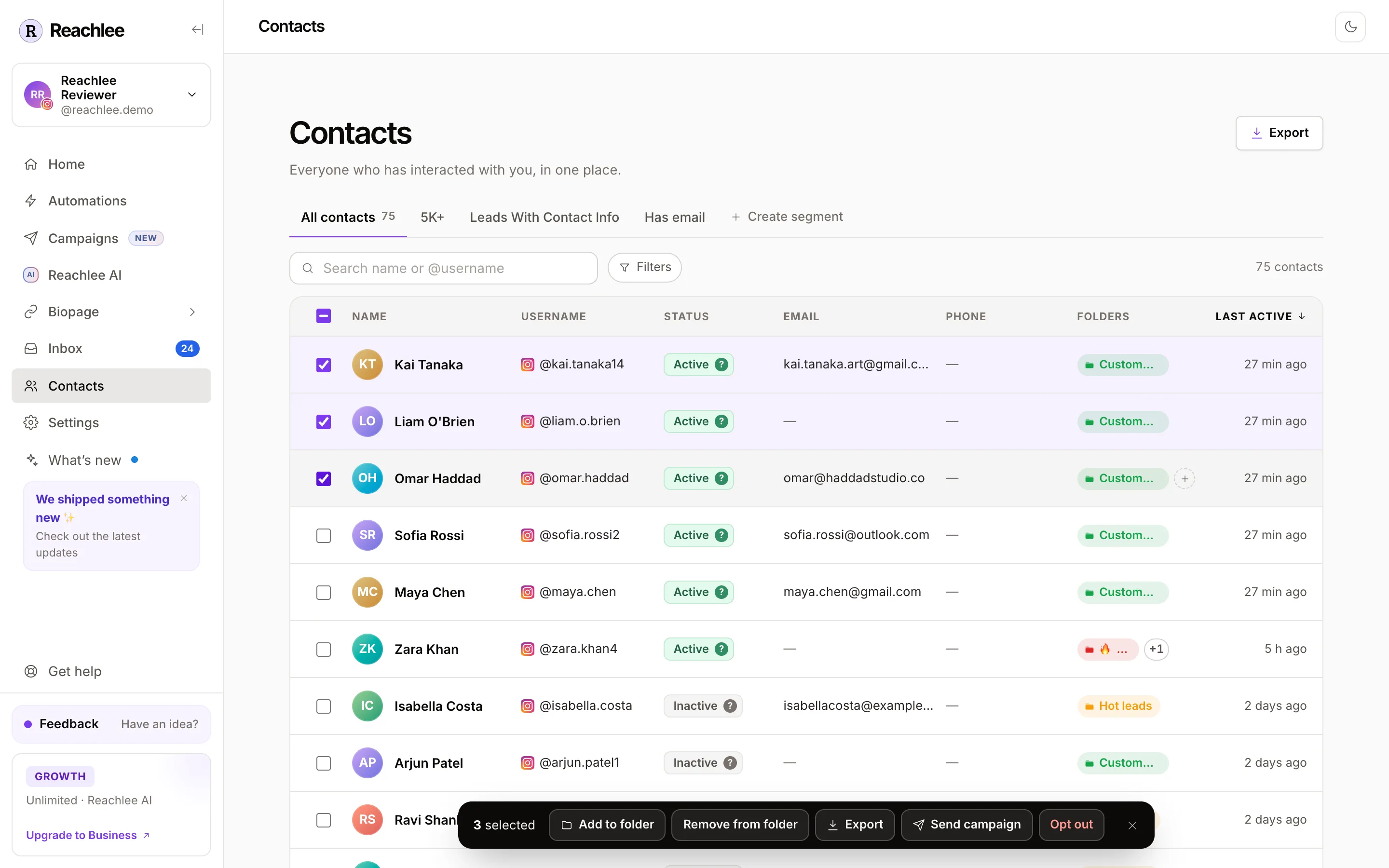Uncheck Kai Tanaka's row checkbox
This screenshot has height=868, width=1389.
pyautogui.click(x=324, y=365)
